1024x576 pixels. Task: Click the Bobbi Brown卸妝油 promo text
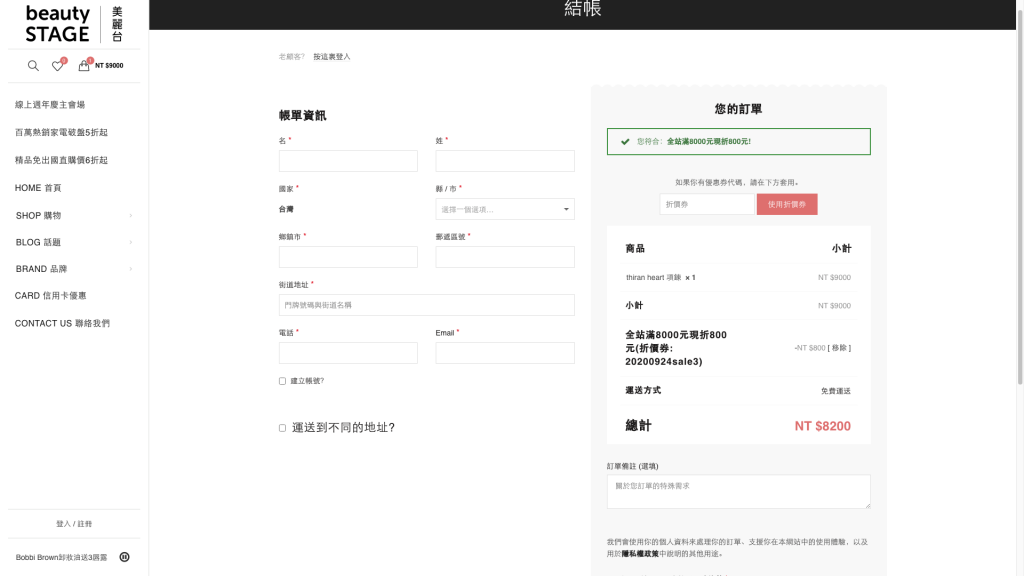(61, 557)
